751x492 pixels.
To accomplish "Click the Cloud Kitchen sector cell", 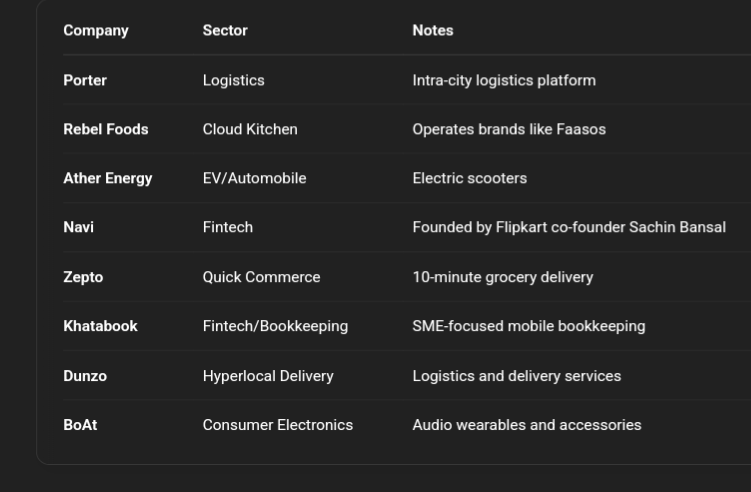I will 250,129.
